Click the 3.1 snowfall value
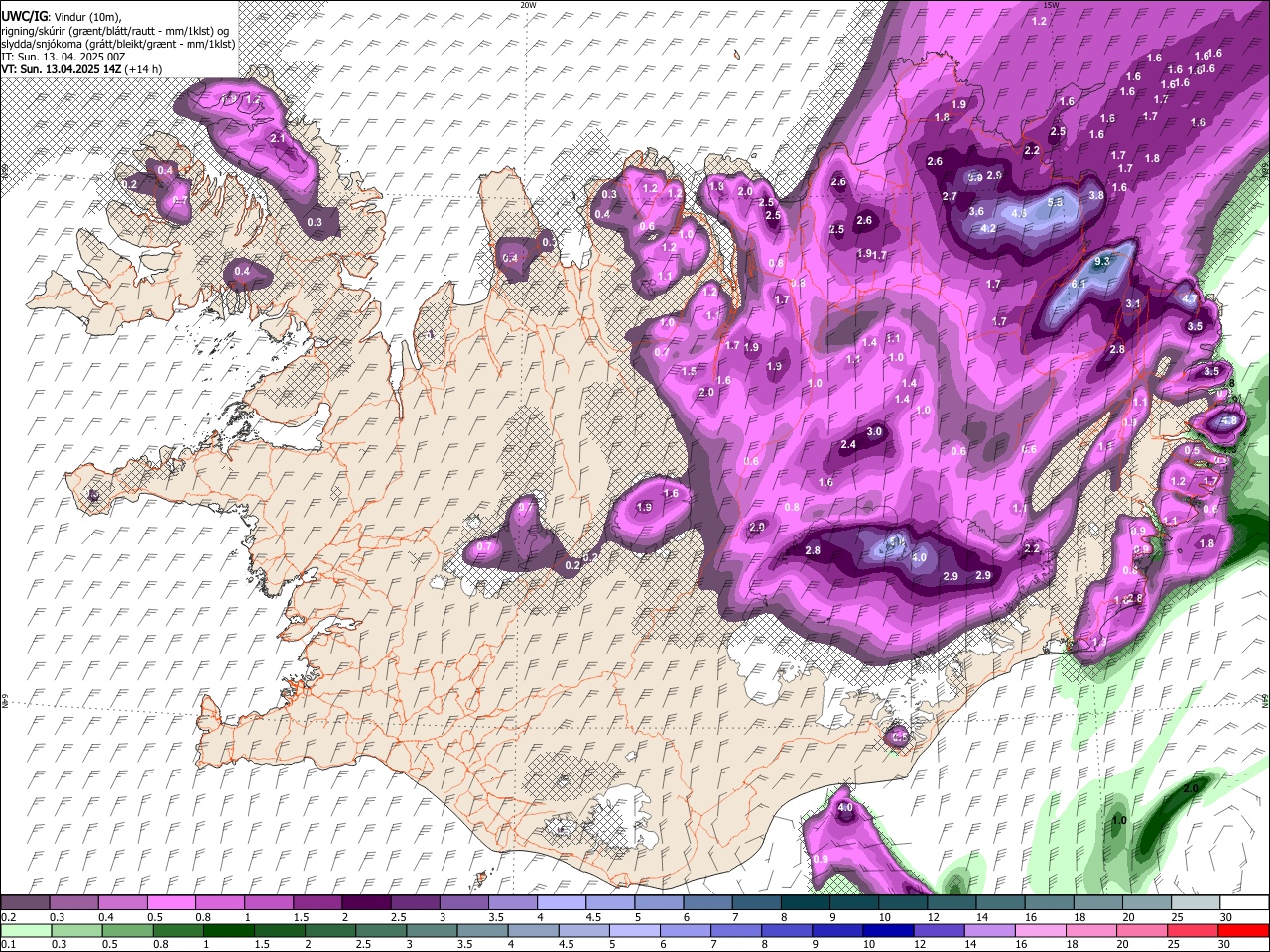The height and width of the screenshot is (952, 1270). click(x=1133, y=303)
